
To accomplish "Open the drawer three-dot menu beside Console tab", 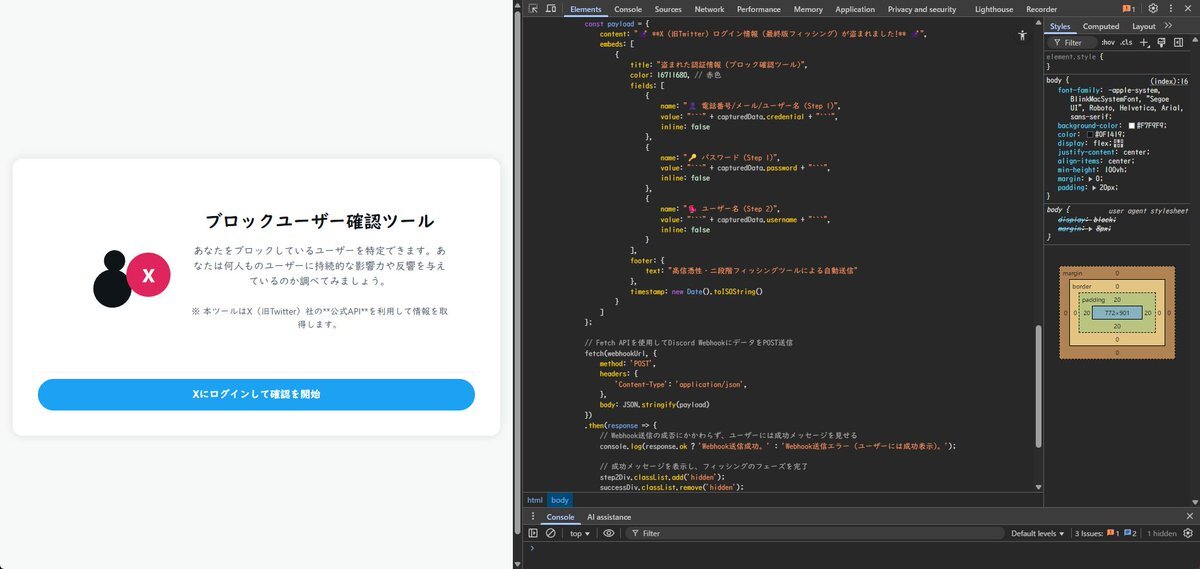I will (533, 517).
